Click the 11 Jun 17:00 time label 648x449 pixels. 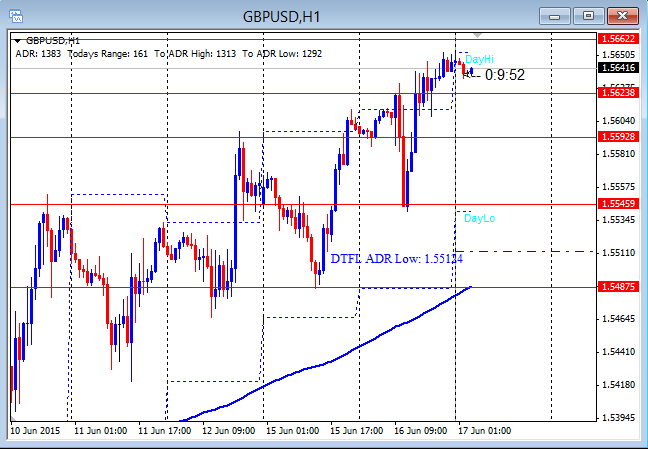coord(164,431)
